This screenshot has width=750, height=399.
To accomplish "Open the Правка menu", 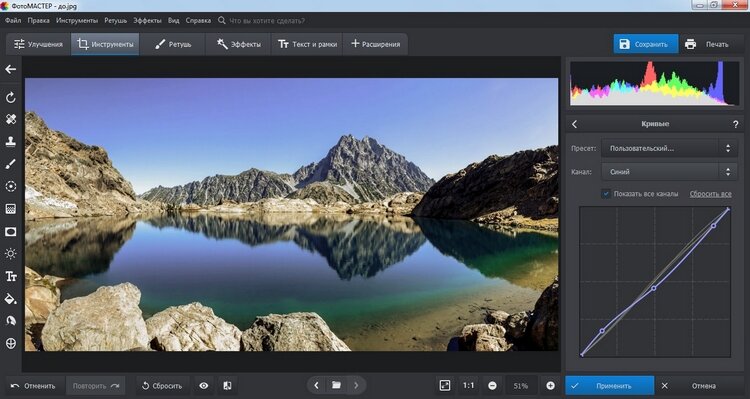I will pyautogui.click(x=38, y=21).
